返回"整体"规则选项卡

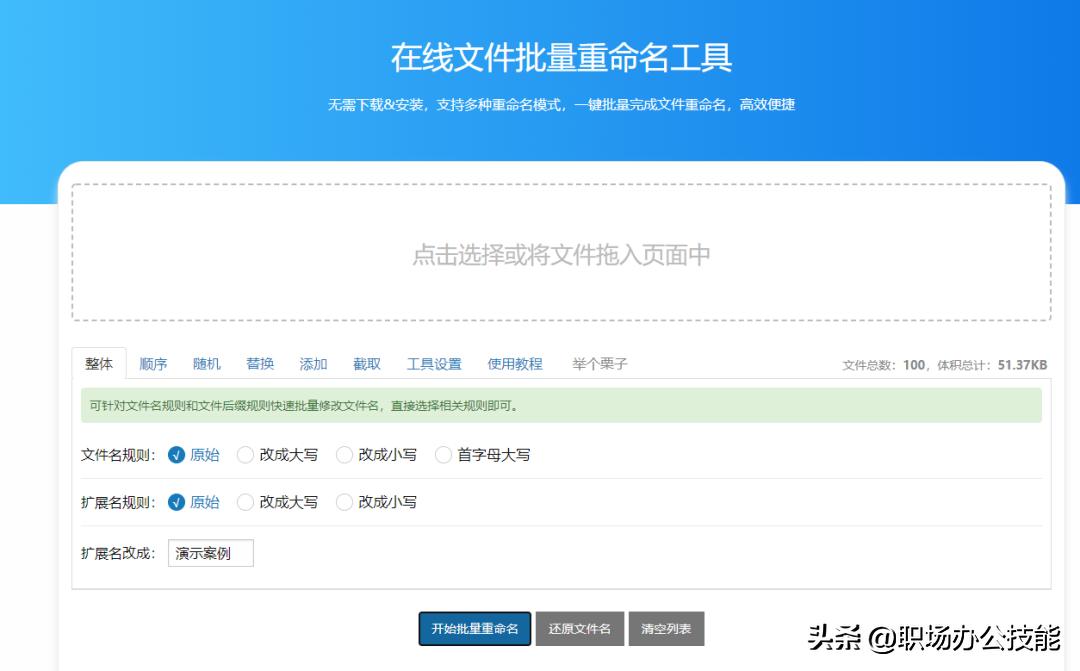98,364
